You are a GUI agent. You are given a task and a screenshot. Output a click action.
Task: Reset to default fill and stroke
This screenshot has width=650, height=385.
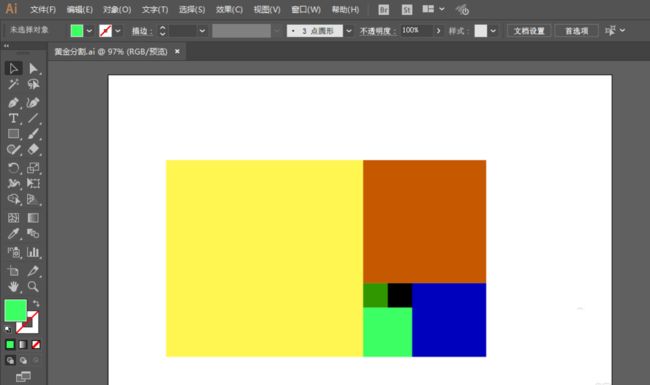click(8, 329)
